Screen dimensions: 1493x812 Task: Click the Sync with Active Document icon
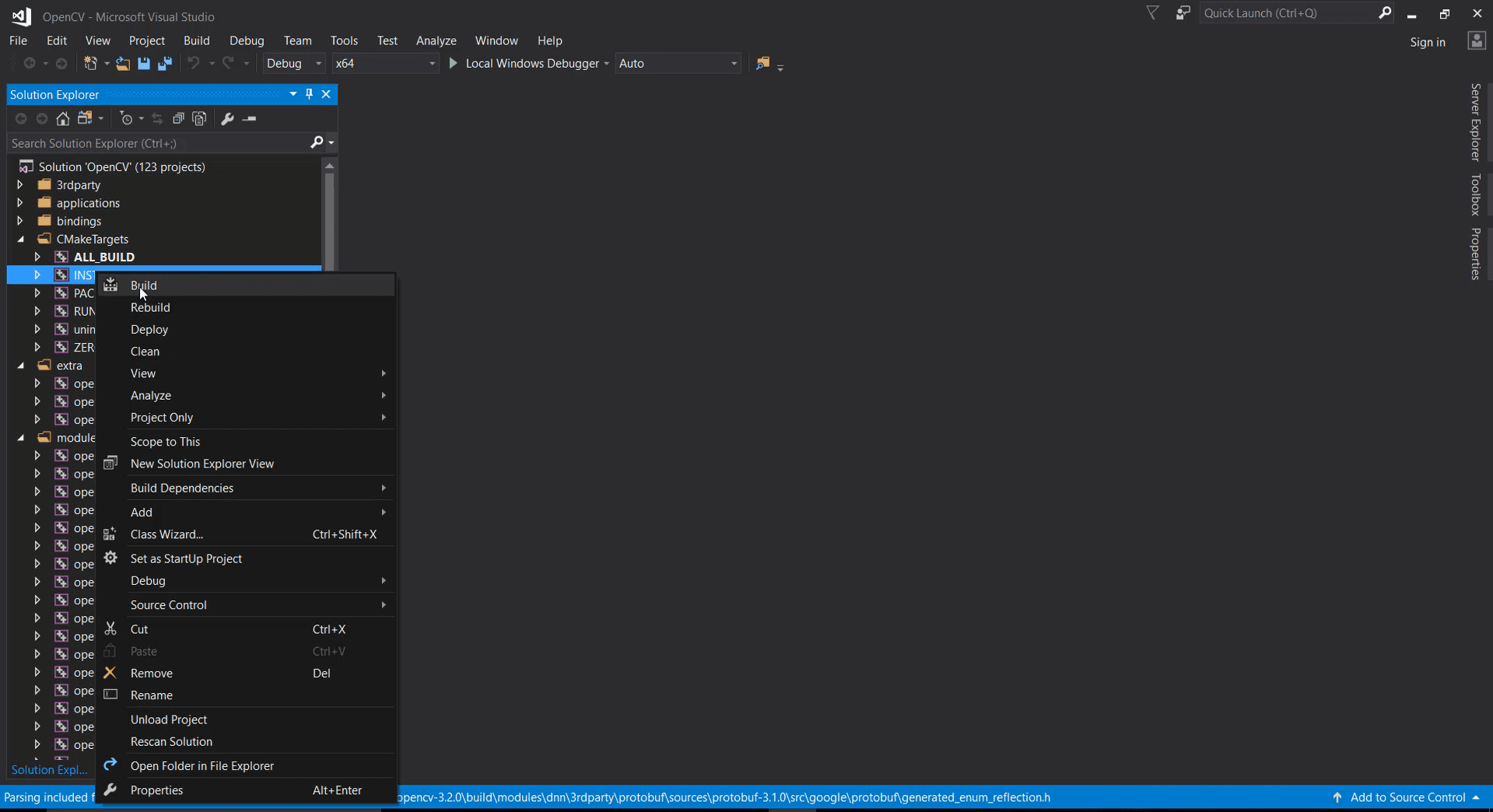(156, 118)
